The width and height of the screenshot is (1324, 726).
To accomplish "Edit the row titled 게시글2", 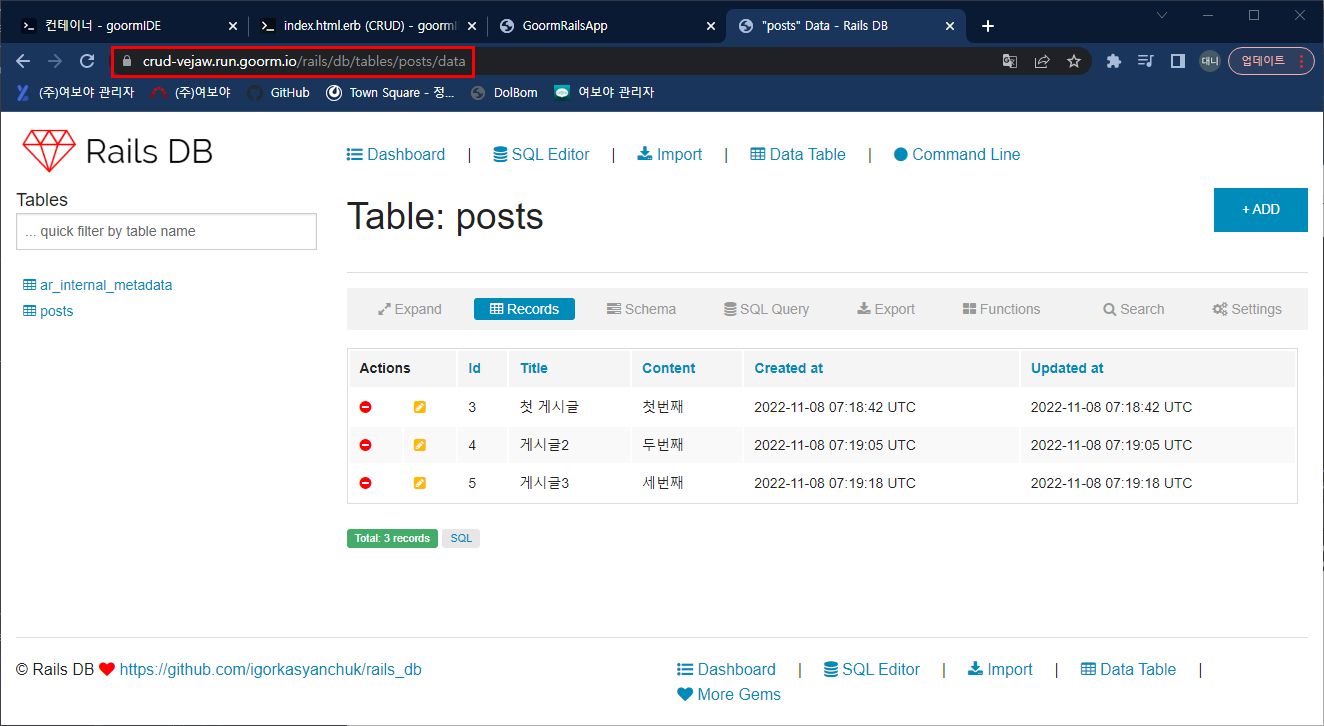I will (420, 445).
